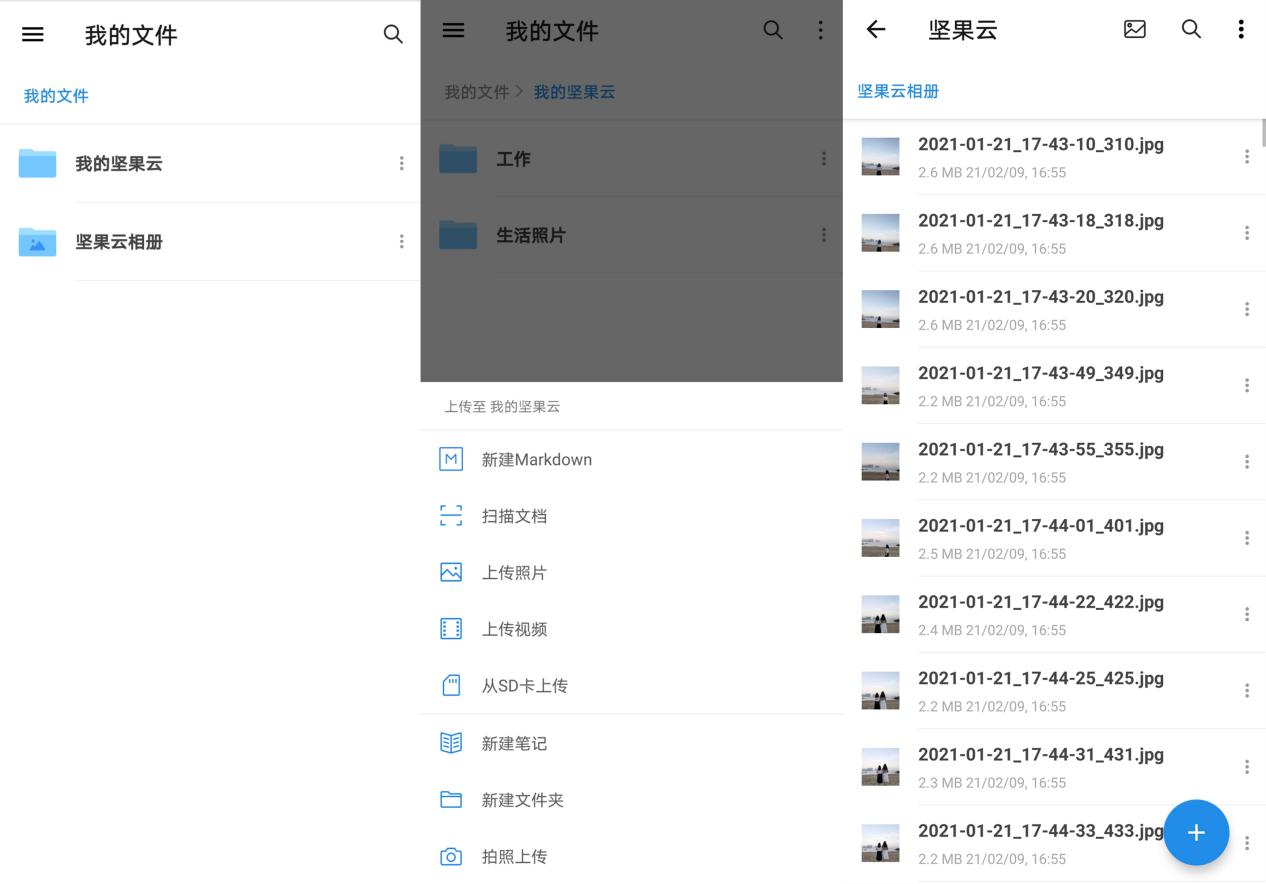Viewport: 1266px width, 884px height.
Task: Open more options for 2021-01-21_17-44-25_425.jpg
Action: pos(1246,690)
